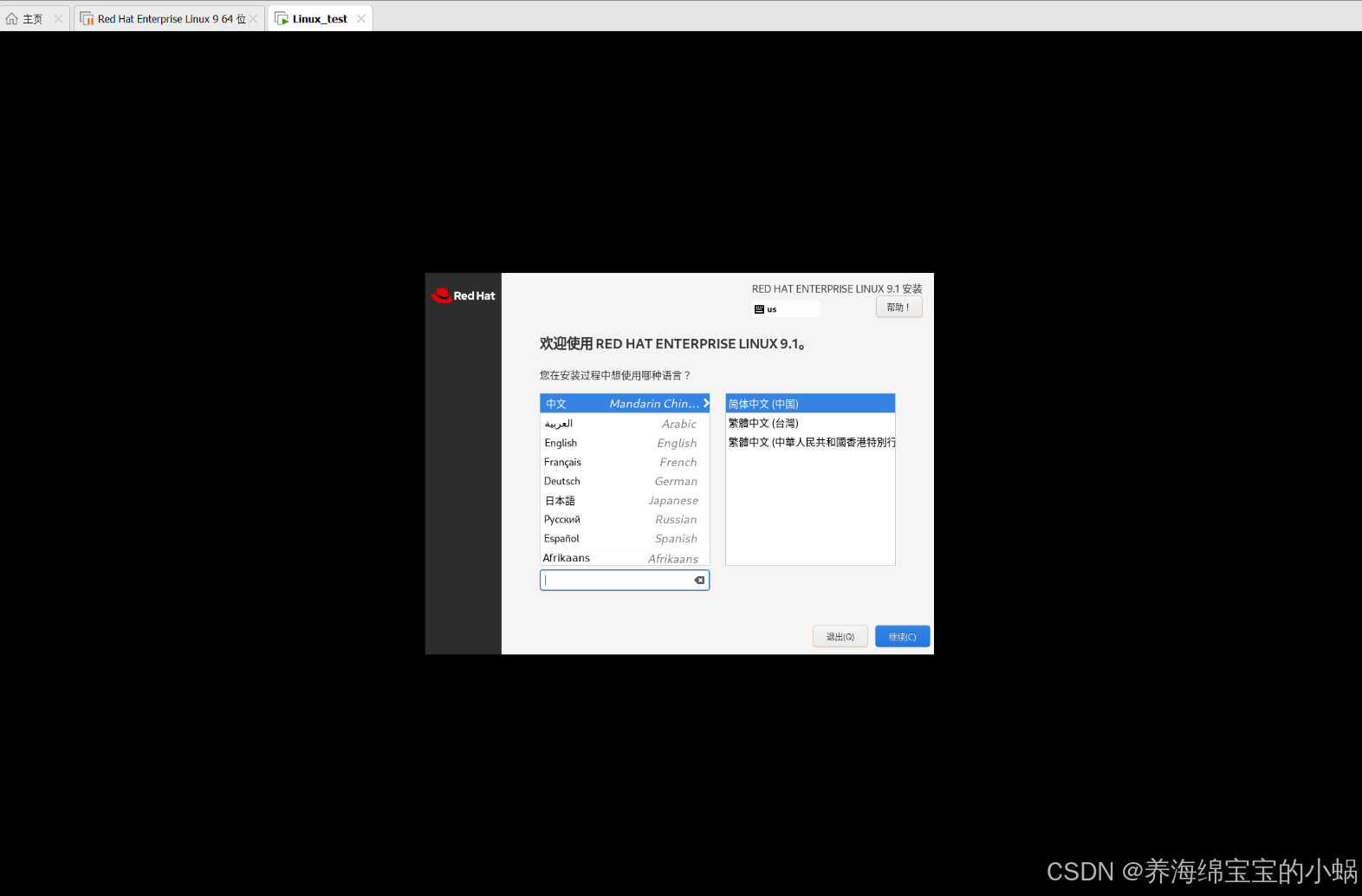1362x896 pixels.
Task: Choose Arabic language in the list
Action: [x=625, y=424]
